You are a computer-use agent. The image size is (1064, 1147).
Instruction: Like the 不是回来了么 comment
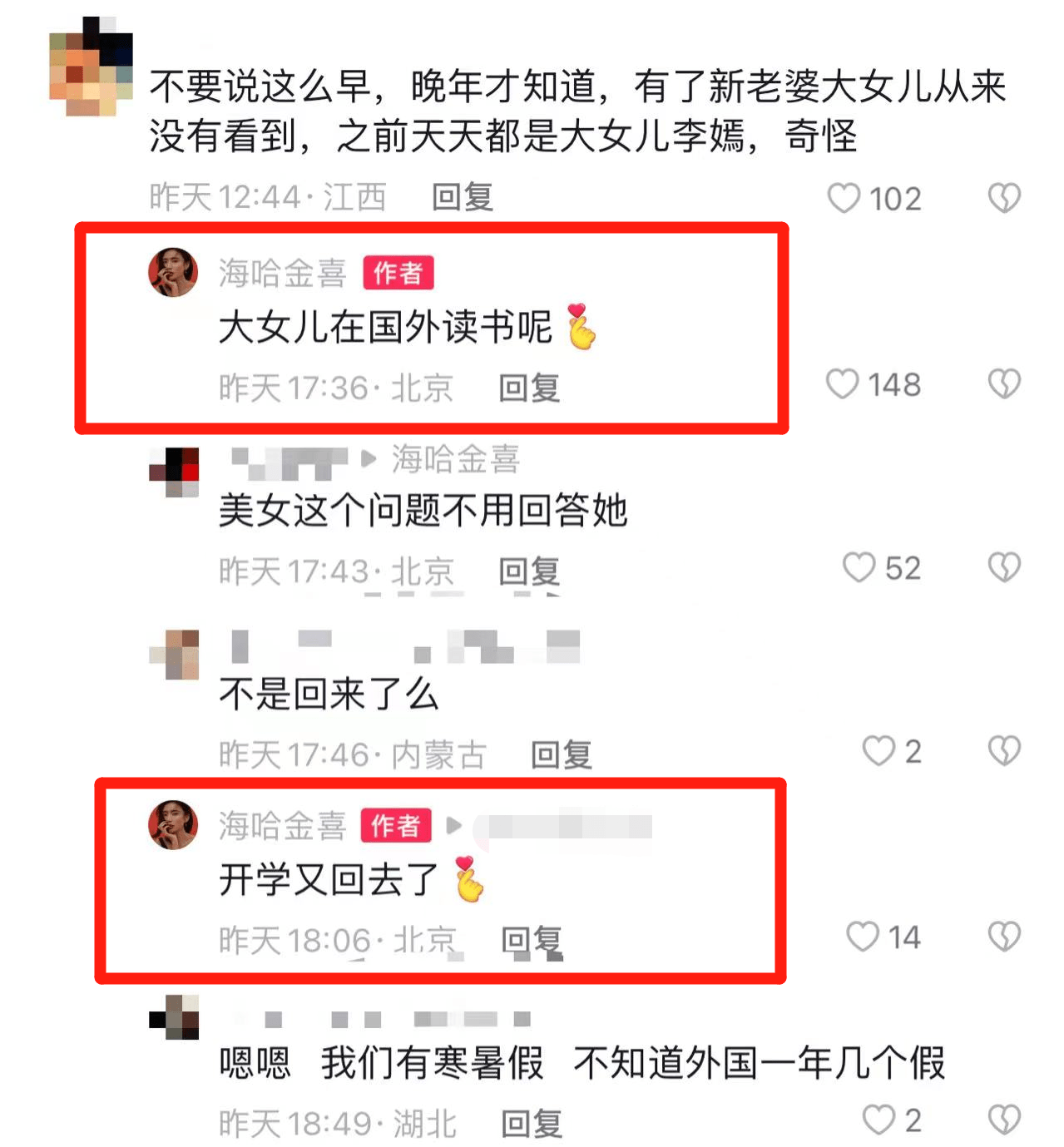[x=878, y=751]
